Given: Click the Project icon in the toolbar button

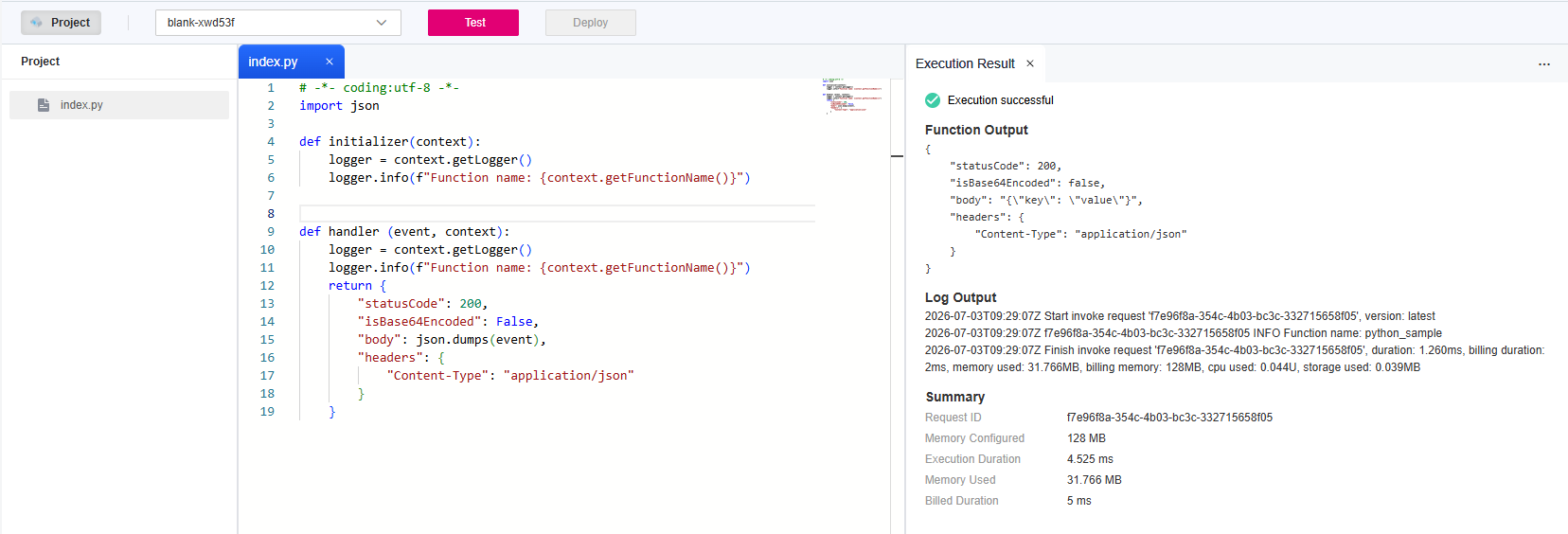Looking at the screenshot, I should 36,23.
